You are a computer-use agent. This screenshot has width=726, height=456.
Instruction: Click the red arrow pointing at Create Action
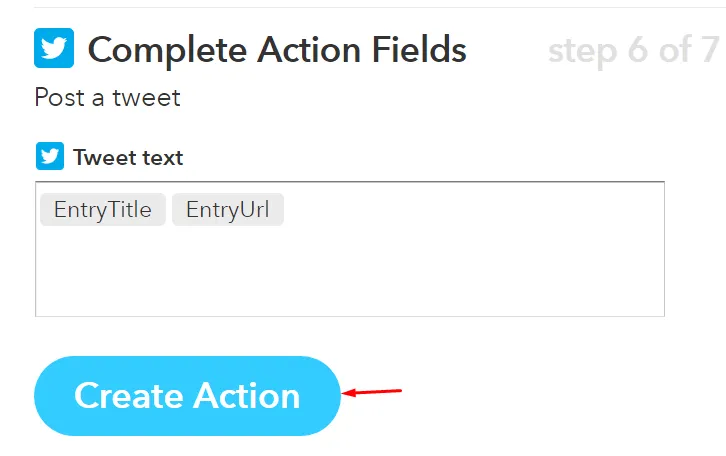(372, 392)
